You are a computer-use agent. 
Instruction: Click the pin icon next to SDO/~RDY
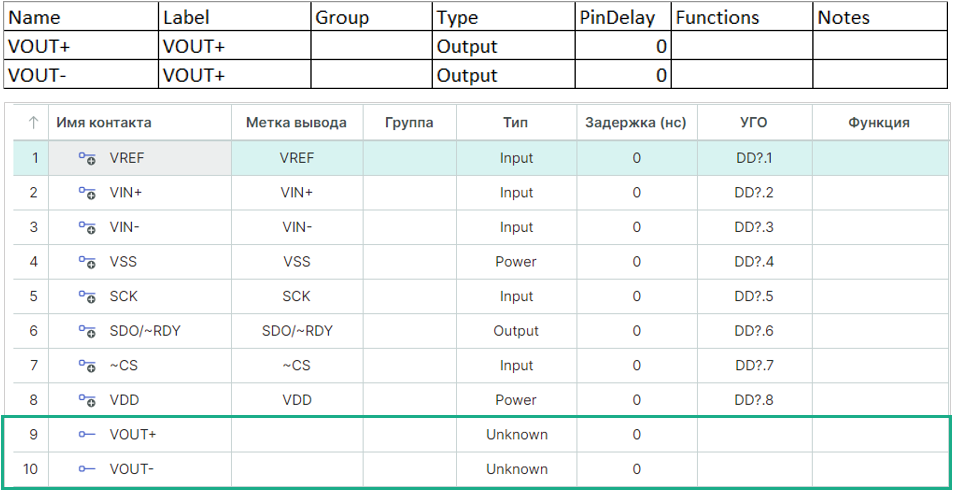[x=87, y=331]
